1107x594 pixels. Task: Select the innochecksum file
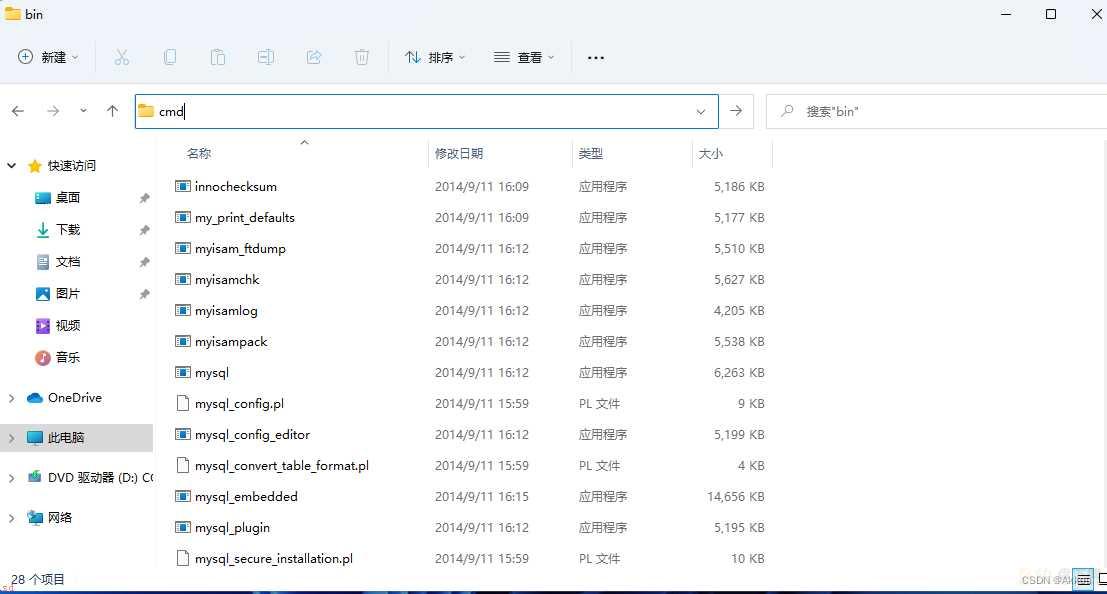pyautogui.click(x=236, y=186)
